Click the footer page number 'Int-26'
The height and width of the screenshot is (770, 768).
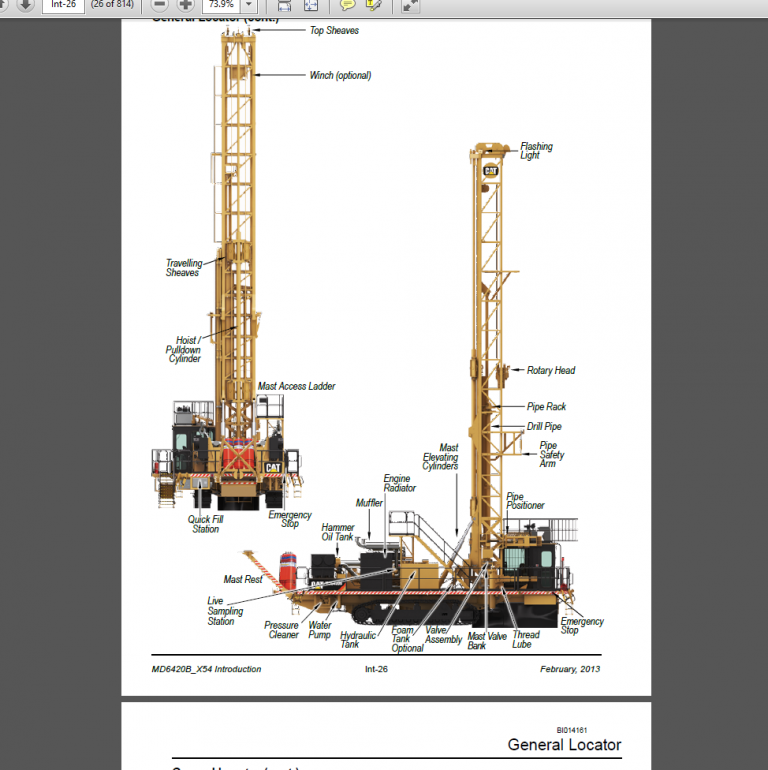[x=376, y=669]
